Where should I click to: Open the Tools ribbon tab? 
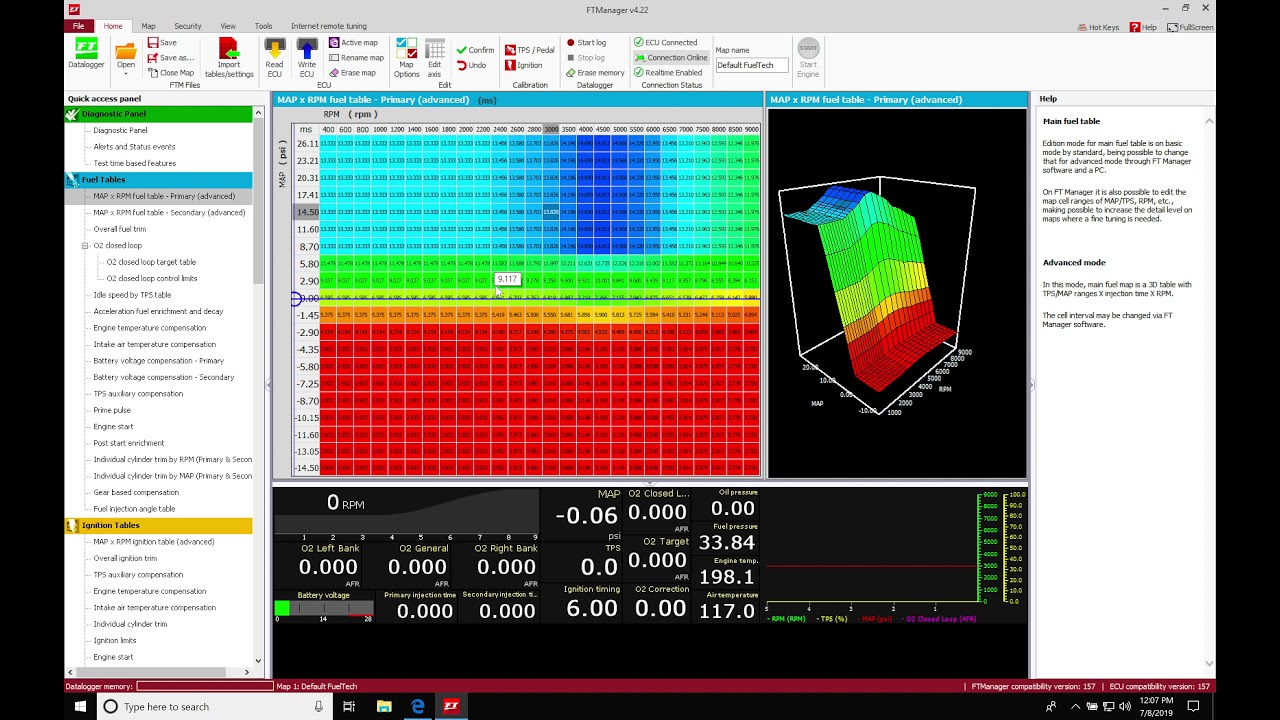[263, 26]
